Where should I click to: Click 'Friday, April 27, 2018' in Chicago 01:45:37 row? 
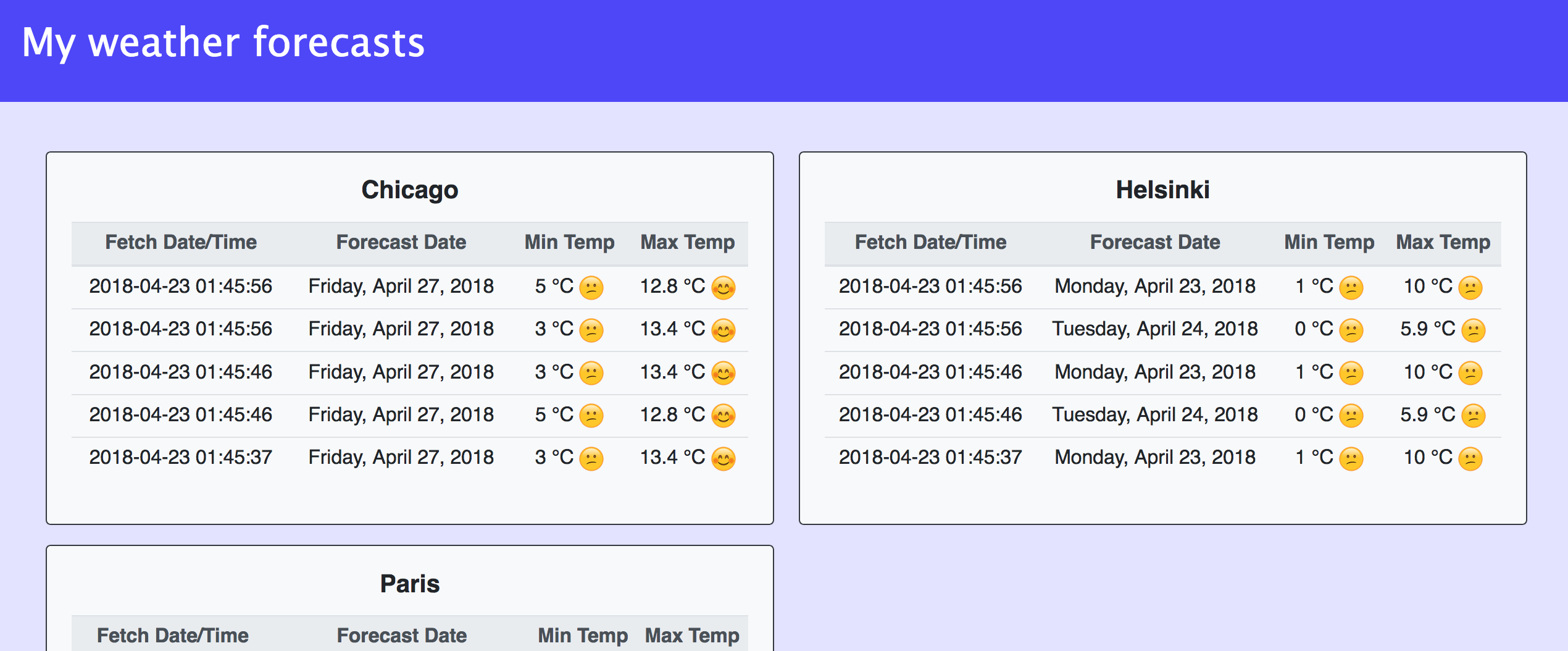pos(401,458)
